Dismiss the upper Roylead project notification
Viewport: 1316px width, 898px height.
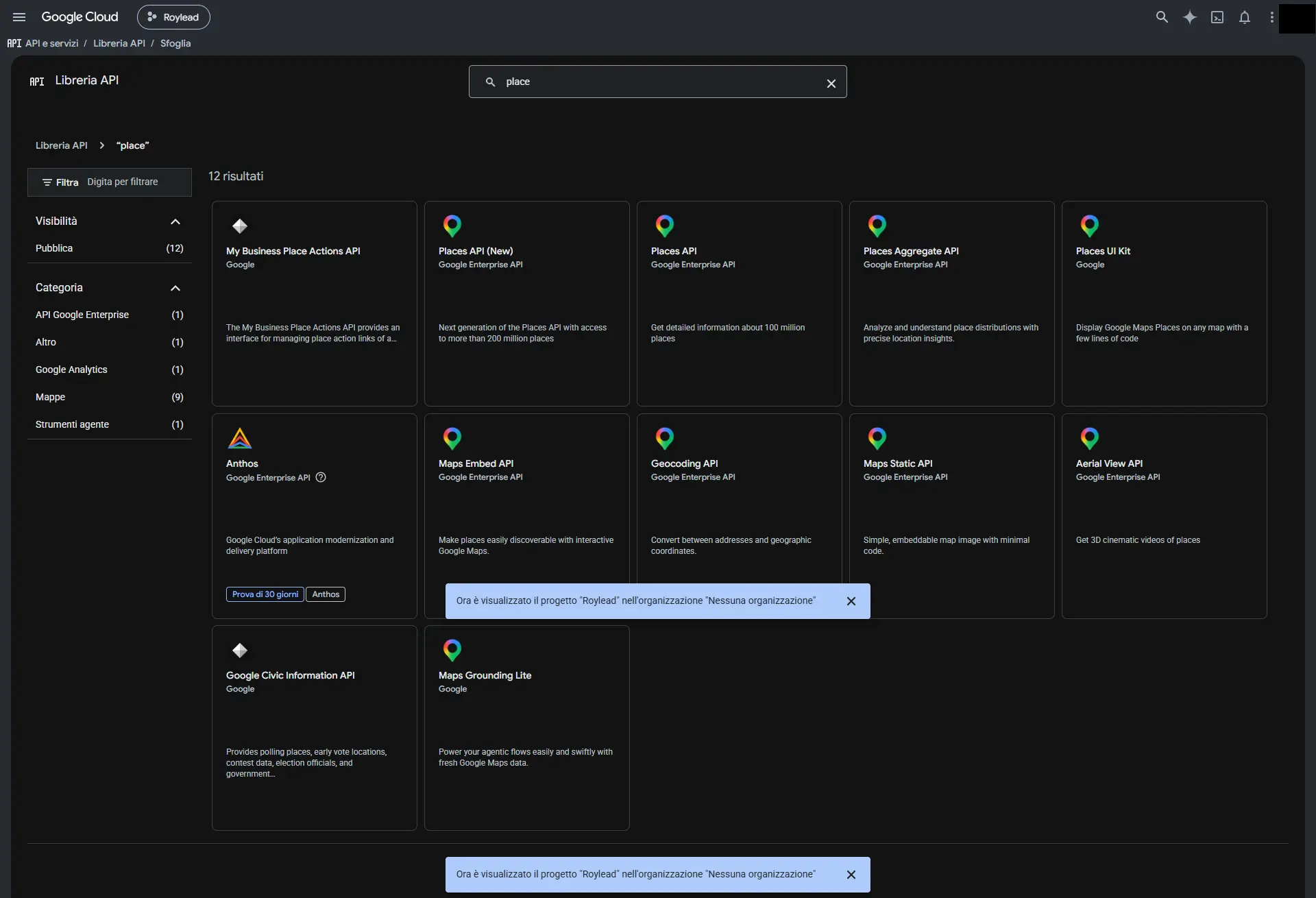click(x=851, y=601)
